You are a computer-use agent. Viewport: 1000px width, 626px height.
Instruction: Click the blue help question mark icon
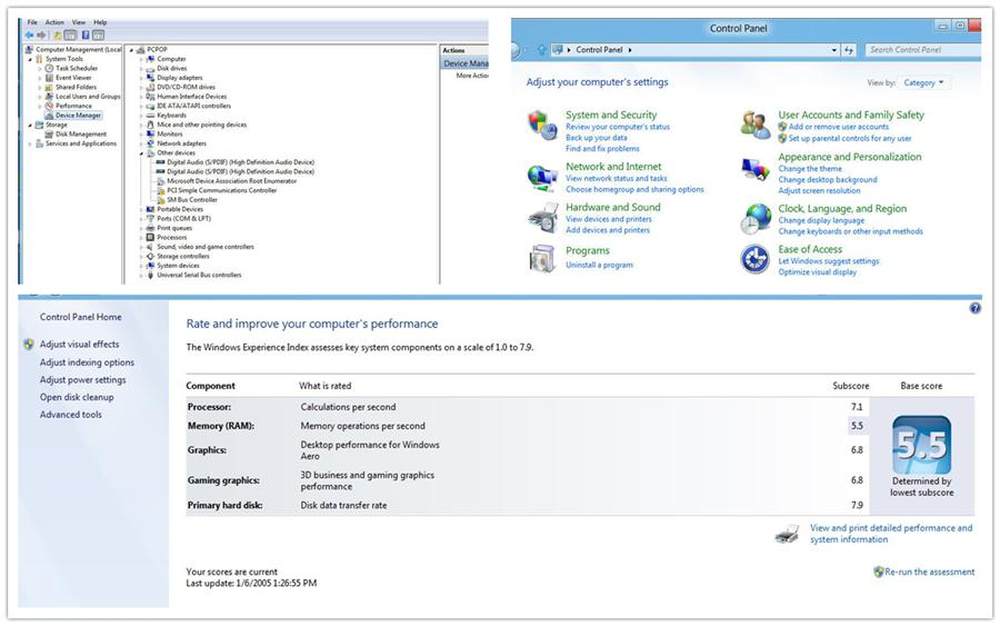[x=975, y=309]
